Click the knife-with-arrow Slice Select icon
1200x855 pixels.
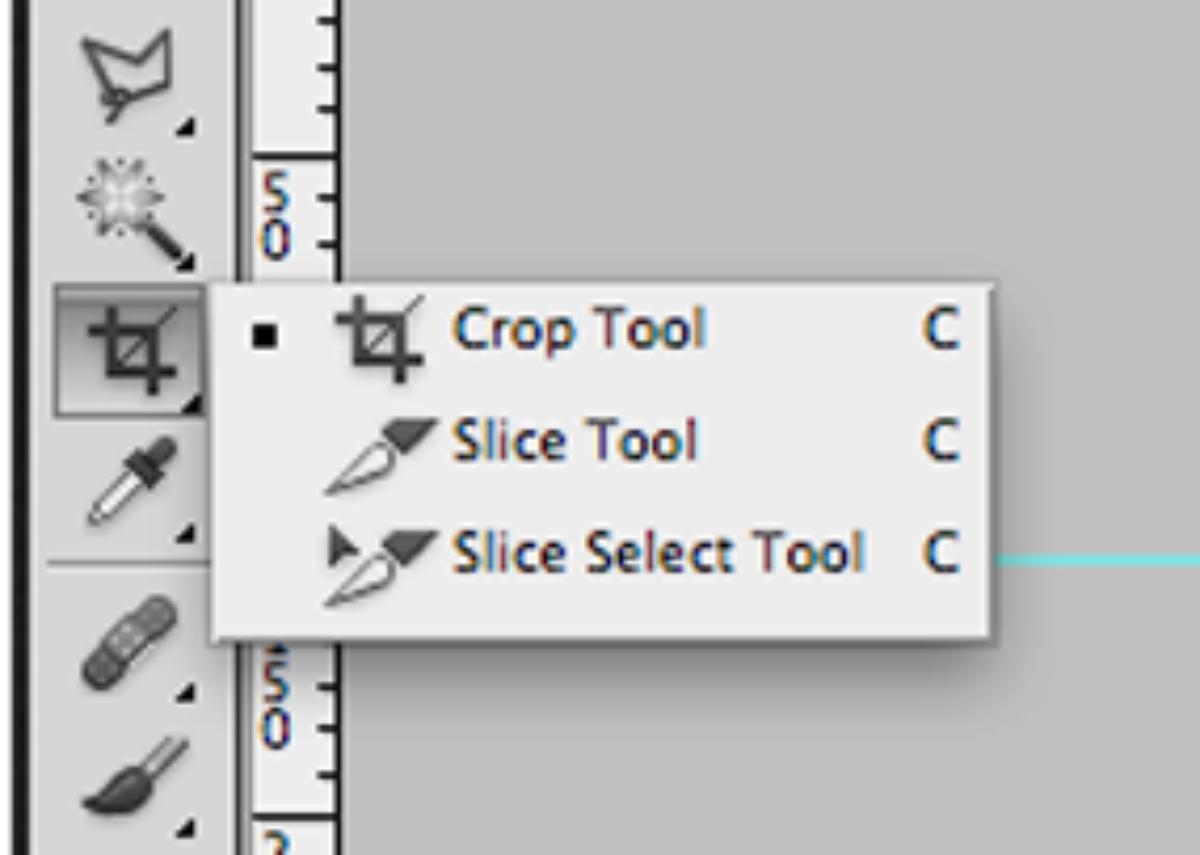(x=381, y=565)
